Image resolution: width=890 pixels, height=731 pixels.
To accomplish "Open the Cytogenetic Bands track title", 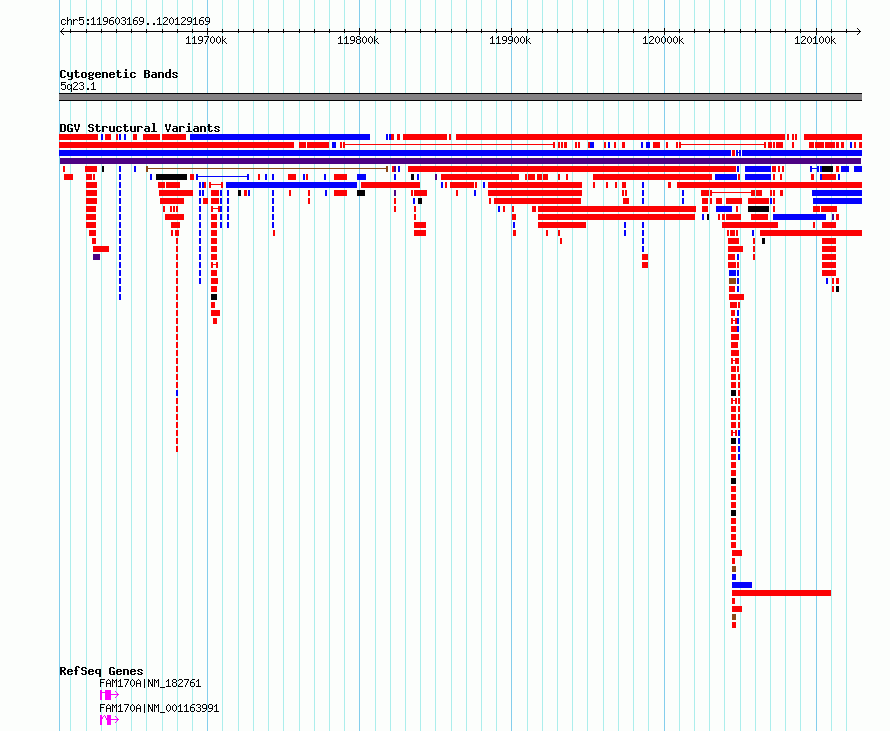I will [x=119, y=74].
